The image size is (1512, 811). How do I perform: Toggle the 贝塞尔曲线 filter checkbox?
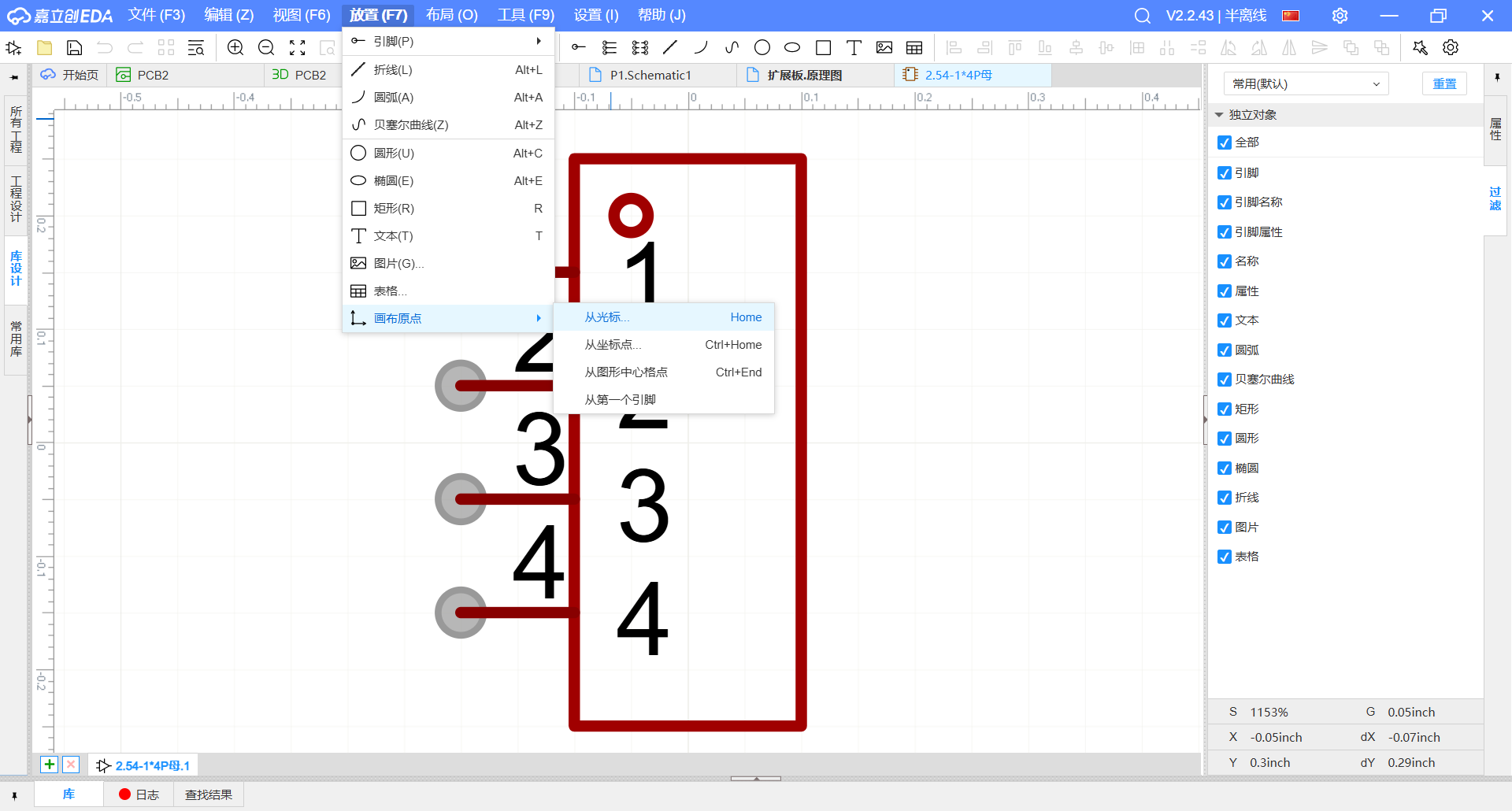coord(1225,380)
